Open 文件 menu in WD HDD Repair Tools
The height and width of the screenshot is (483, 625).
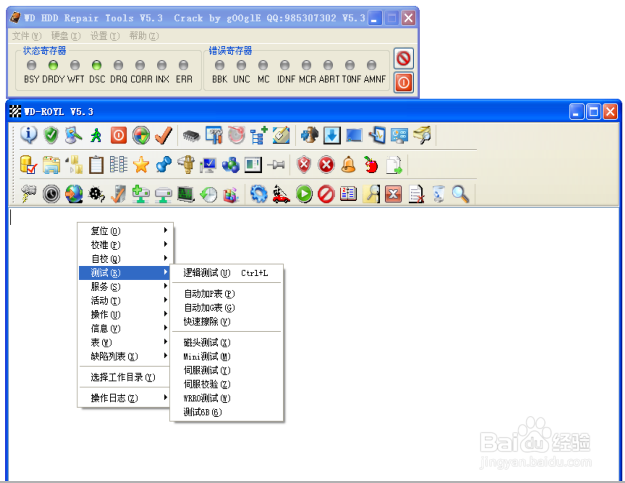pos(27,36)
